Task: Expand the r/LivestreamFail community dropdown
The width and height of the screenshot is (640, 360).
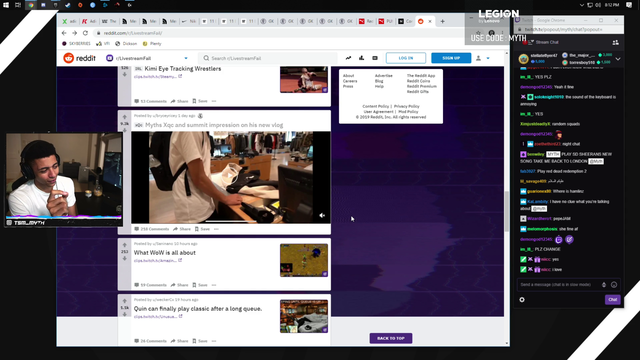Action: [186, 58]
